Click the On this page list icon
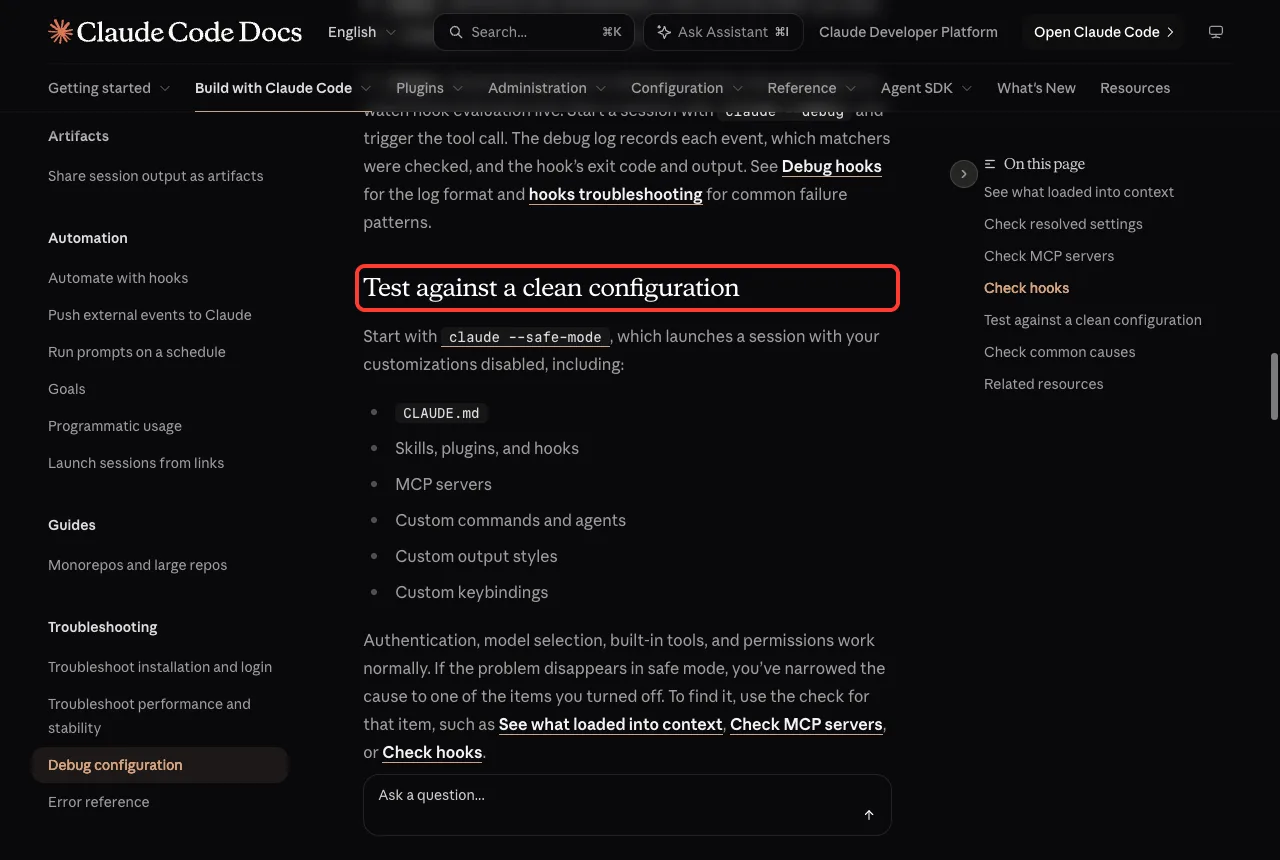The height and width of the screenshot is (860, 1280). point(990,164)
